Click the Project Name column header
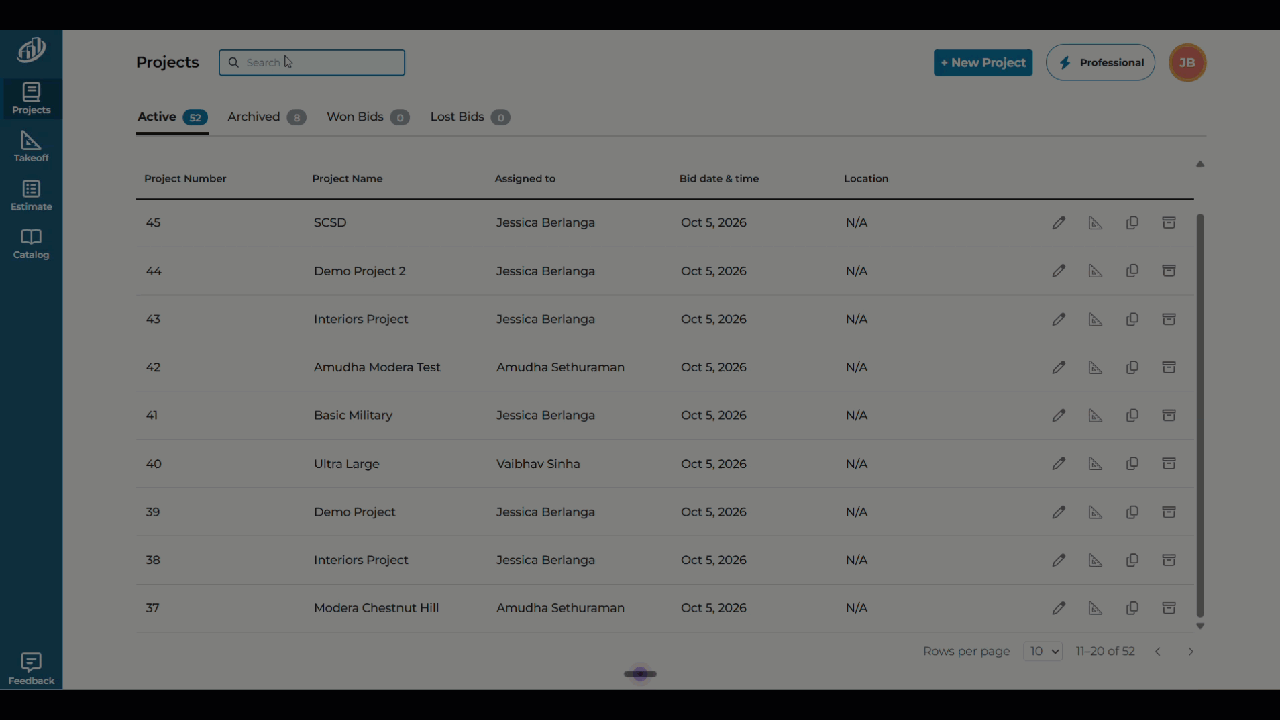The height and width of the screenshot is (720, 1280). (x=347, y=179)
